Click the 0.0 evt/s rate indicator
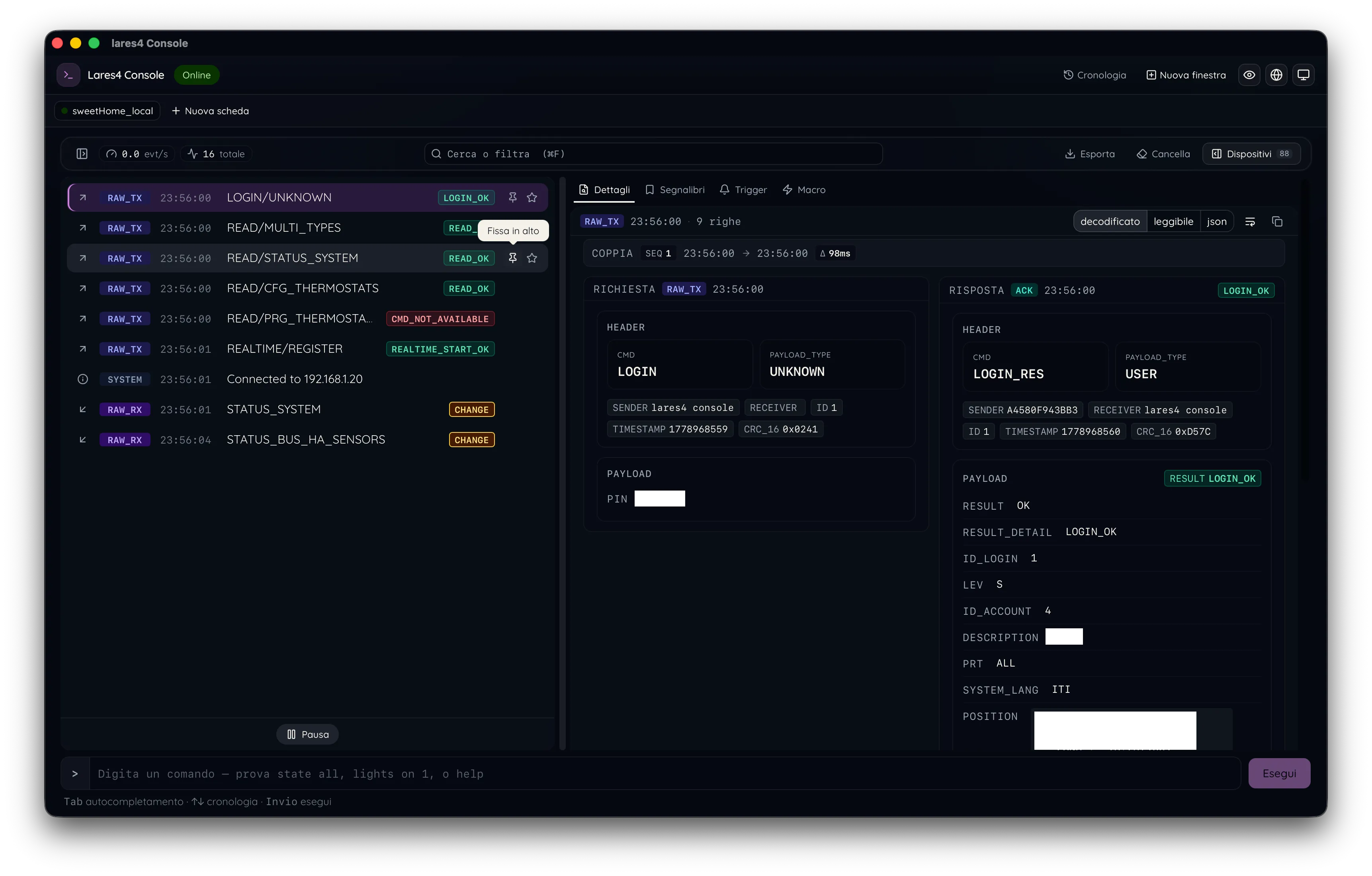 (137, 154)
